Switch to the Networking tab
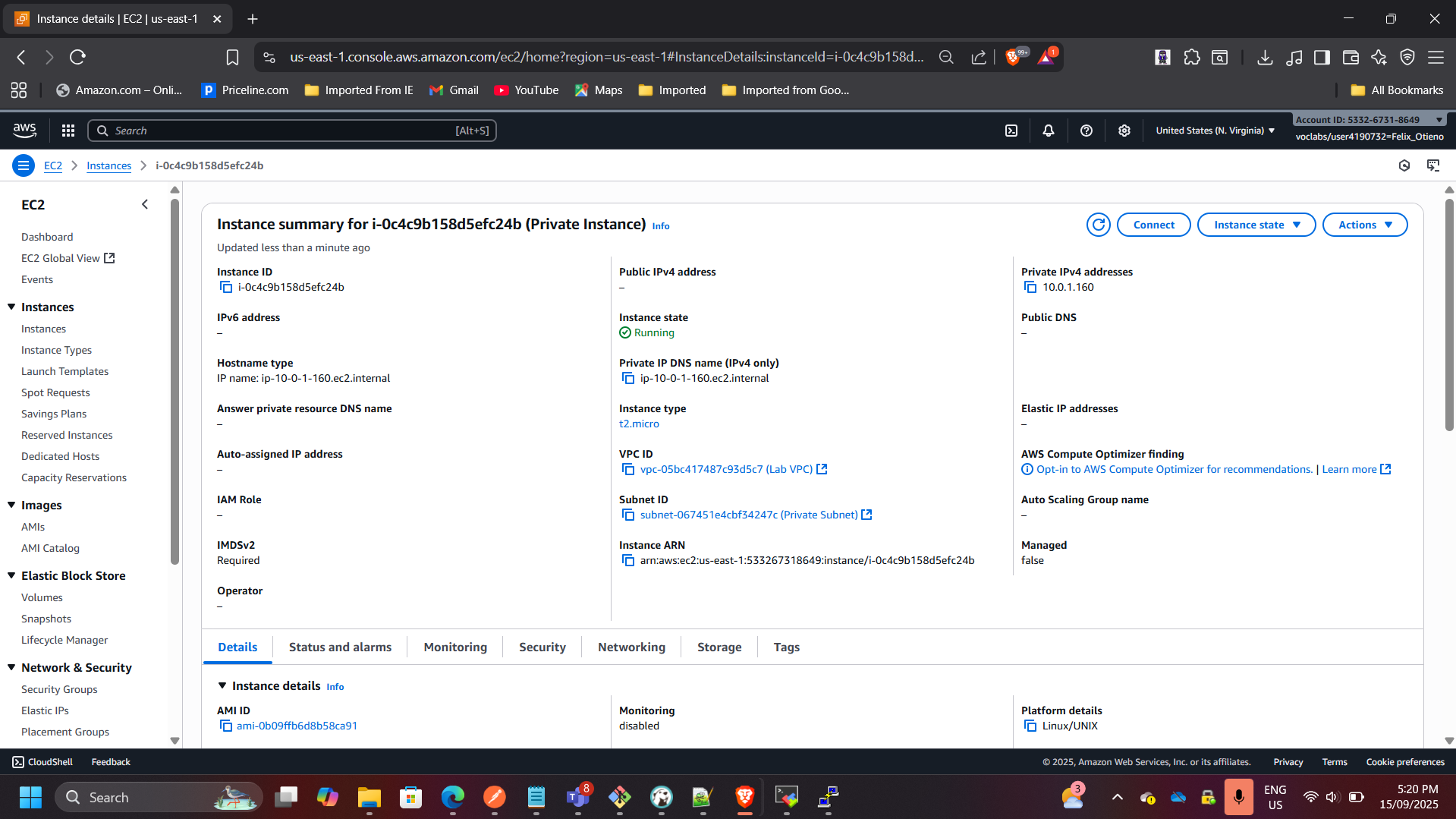The height and width of the screenshot is (819, 1456). tap(631, 647)
